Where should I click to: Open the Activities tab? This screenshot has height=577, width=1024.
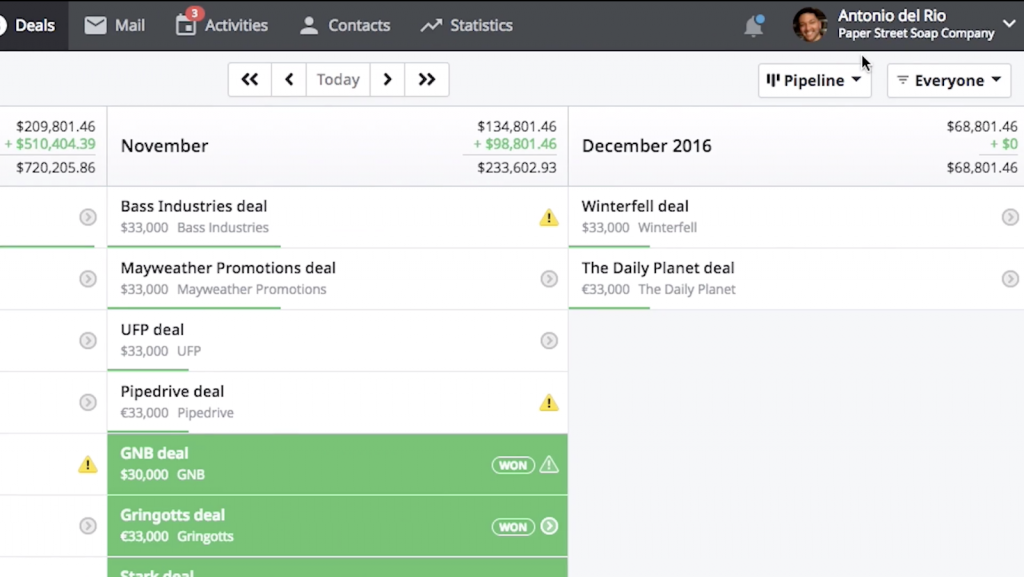pyautogui.click(x=221, y=25)
